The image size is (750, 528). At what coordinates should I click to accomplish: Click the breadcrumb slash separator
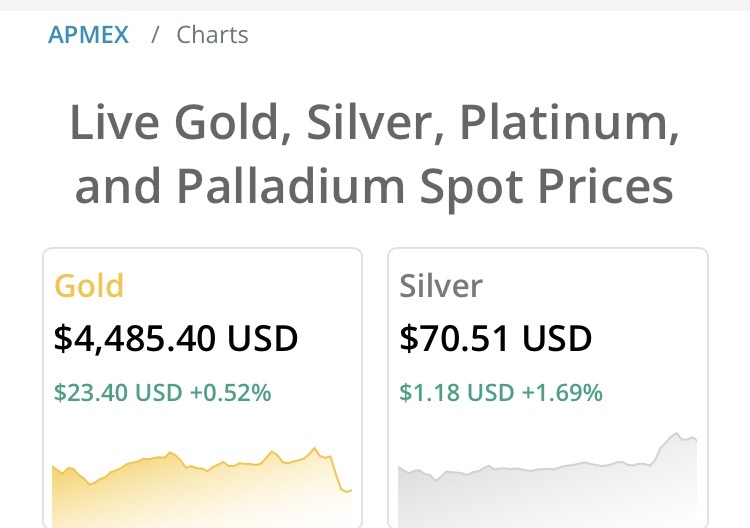pos(155,35)
